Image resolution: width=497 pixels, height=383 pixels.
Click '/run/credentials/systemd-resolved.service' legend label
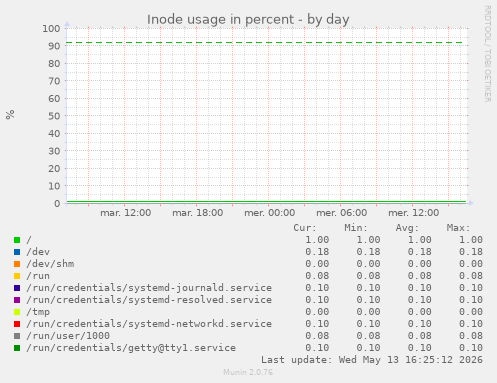(149, 300)
